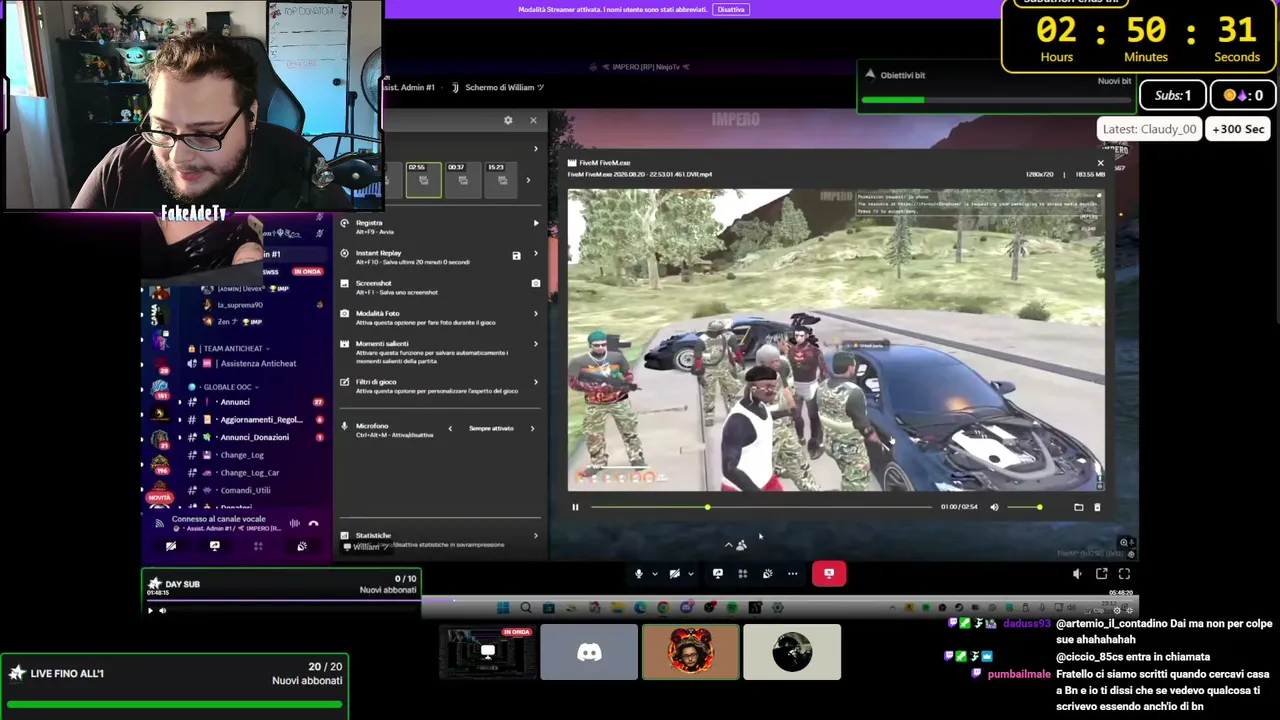Screen dimensions: 1280x720
Task: Open the Annunci_Donazioni channel
Action: click(256, 437)
